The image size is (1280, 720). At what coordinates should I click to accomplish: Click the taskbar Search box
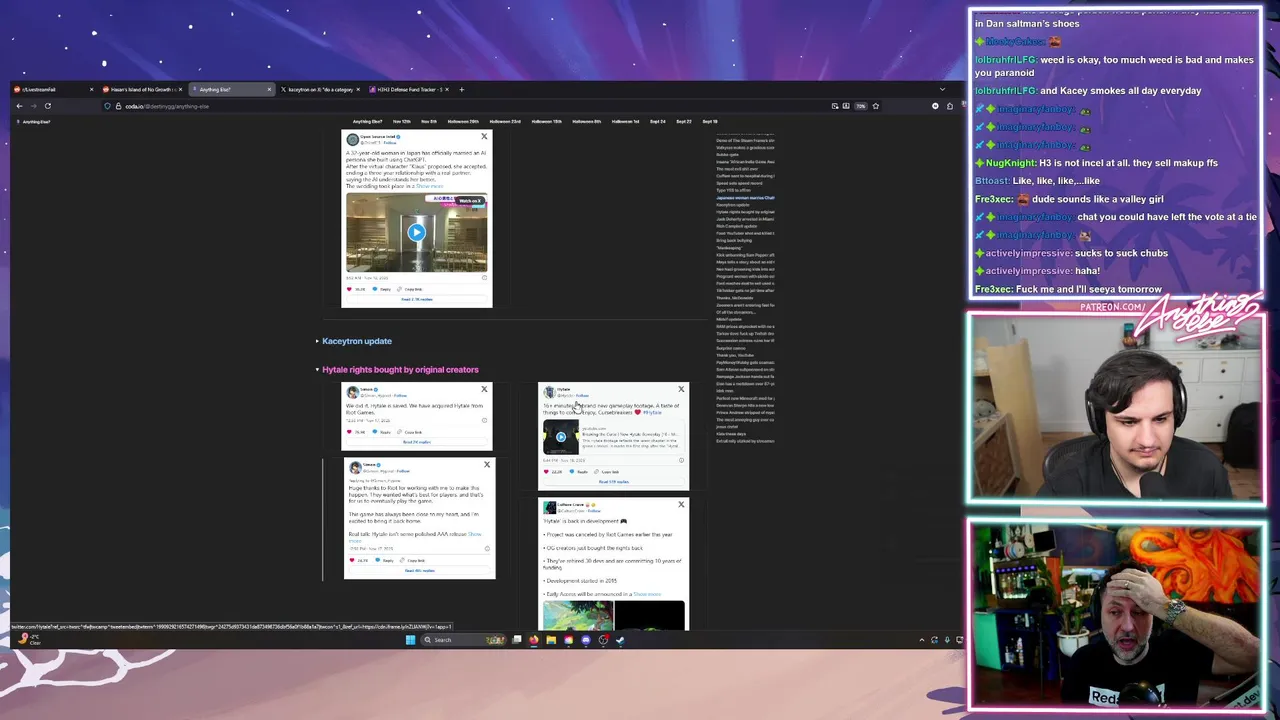click(465, 640)
